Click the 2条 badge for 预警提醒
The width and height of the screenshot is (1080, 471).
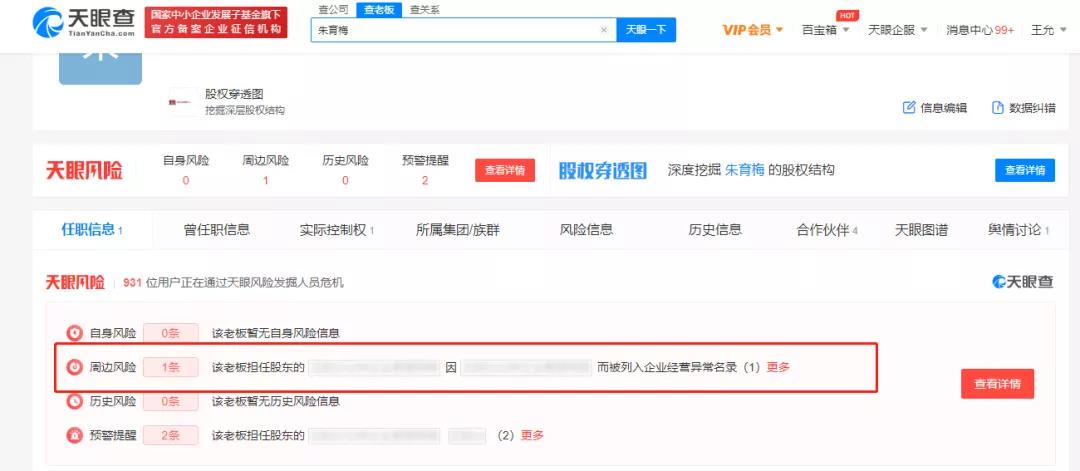[171, 435]
